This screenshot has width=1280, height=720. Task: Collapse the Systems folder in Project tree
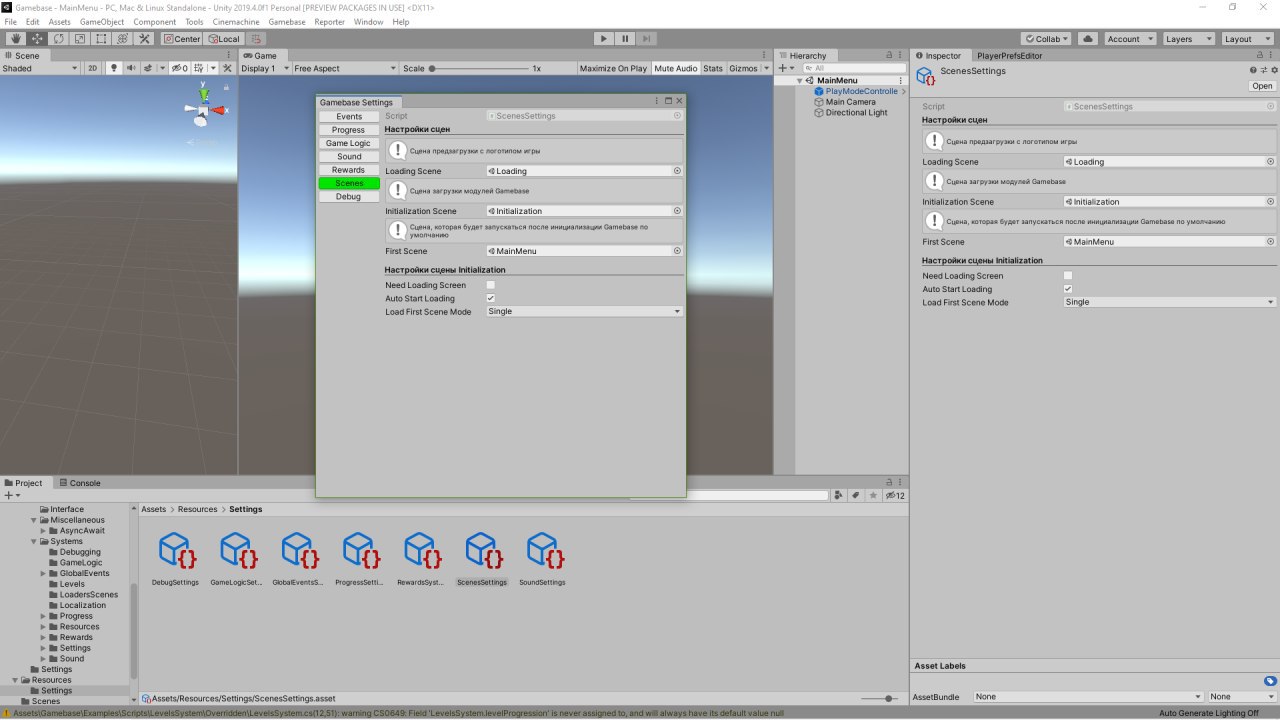[33, 541]
